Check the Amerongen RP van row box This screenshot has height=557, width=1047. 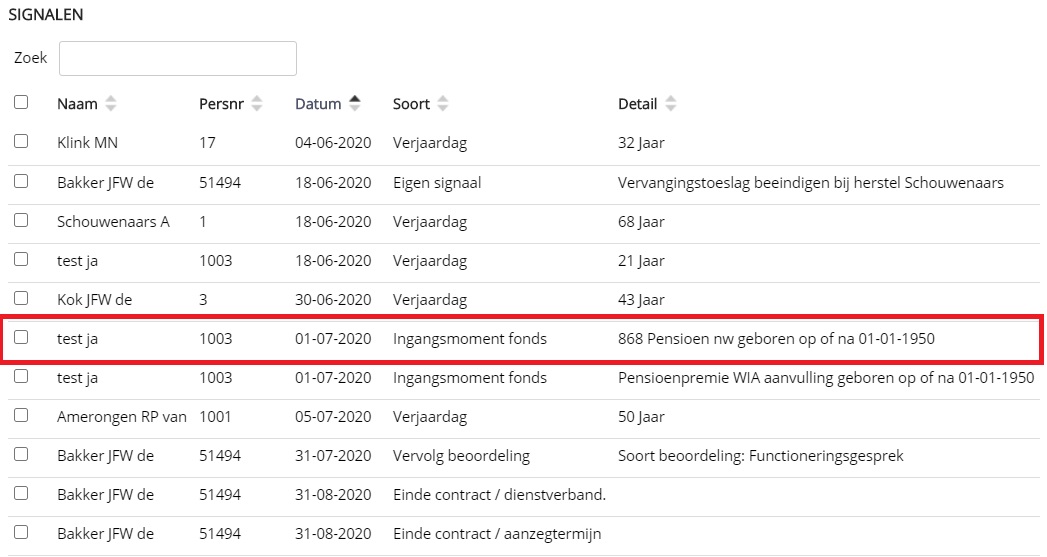click(21, 415)
